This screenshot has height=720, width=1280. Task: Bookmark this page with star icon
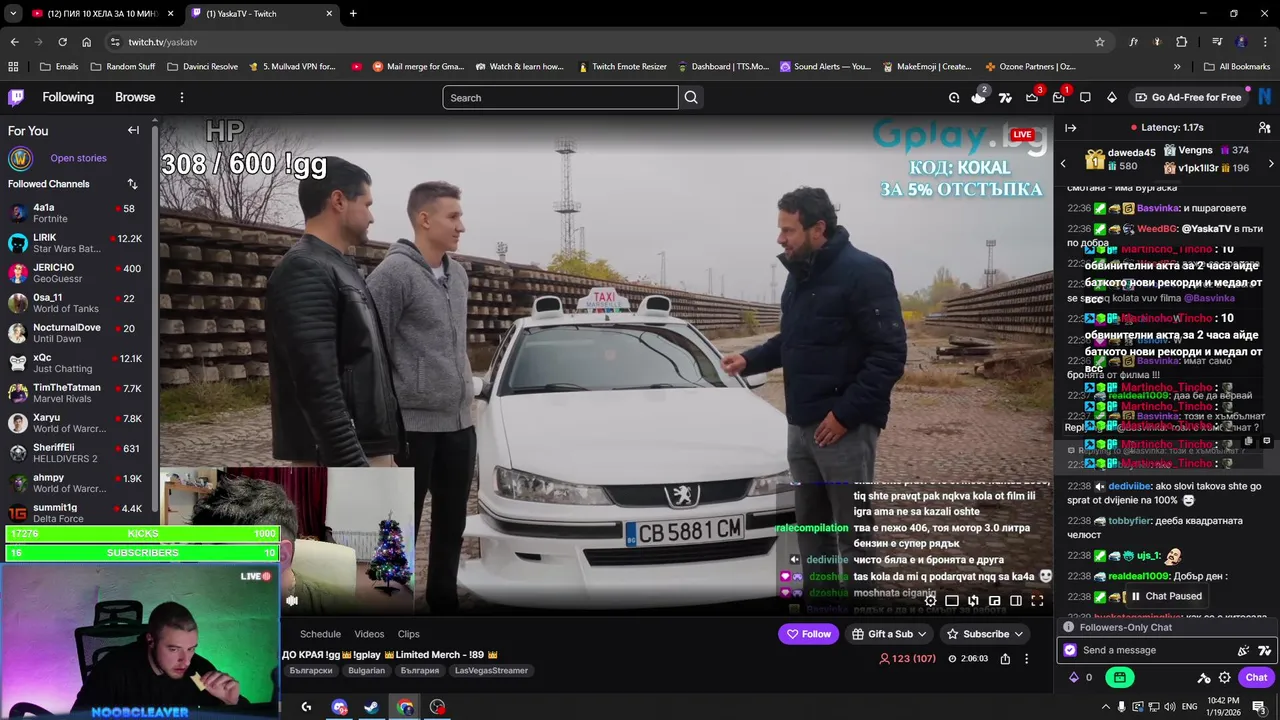[x=1100, y=42]
